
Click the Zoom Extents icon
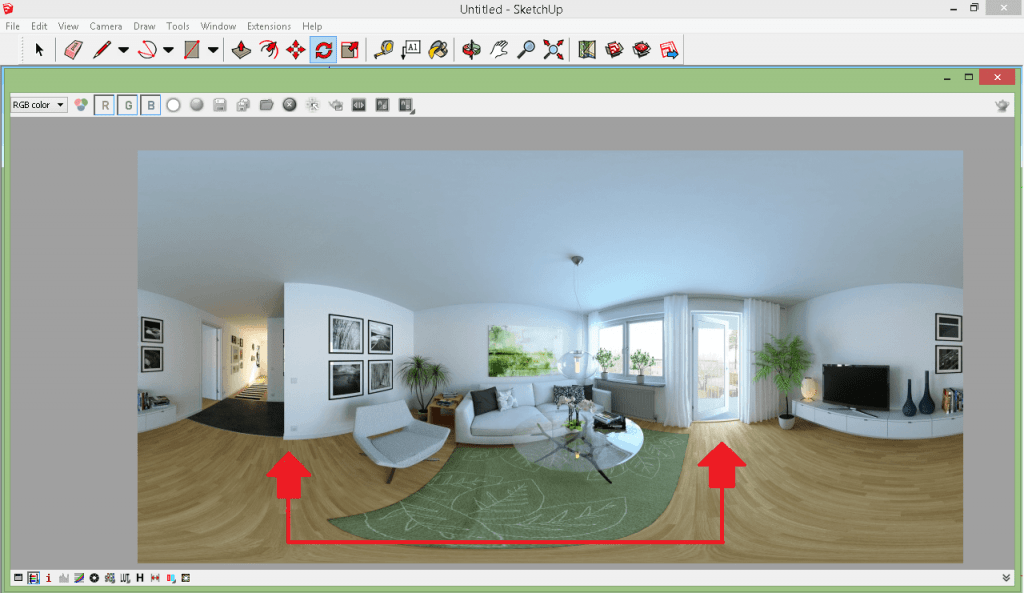pos(553,48)
